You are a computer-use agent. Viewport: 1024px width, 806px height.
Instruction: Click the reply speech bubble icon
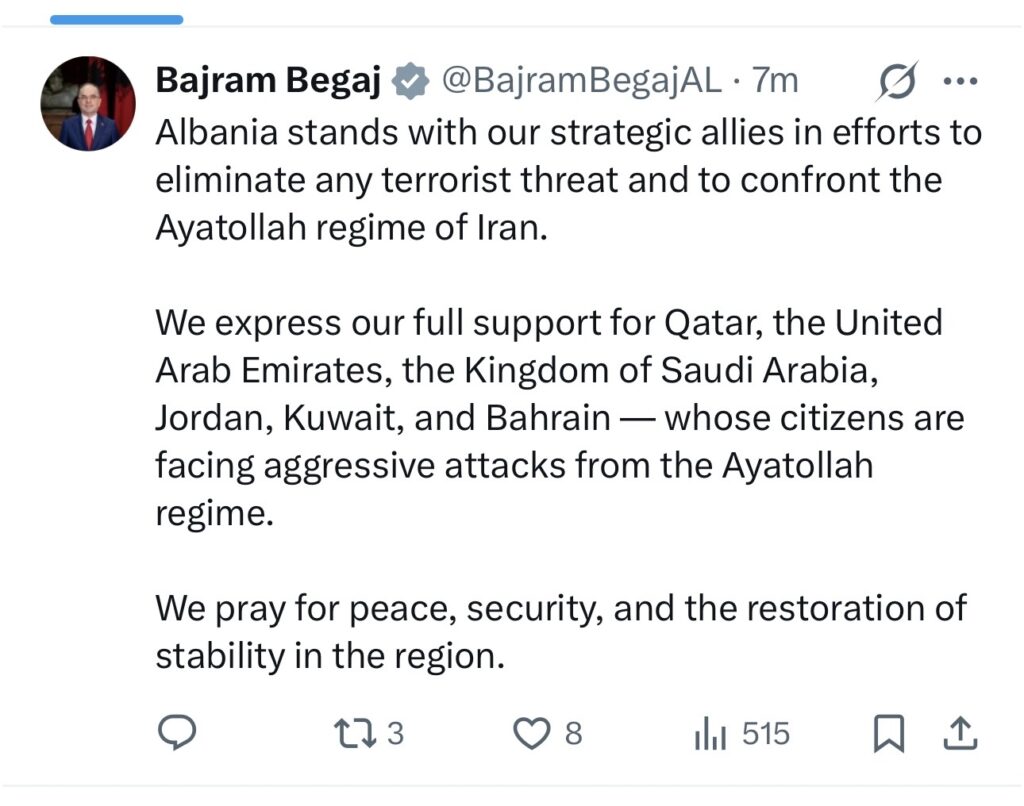click(x=178, y=734)
